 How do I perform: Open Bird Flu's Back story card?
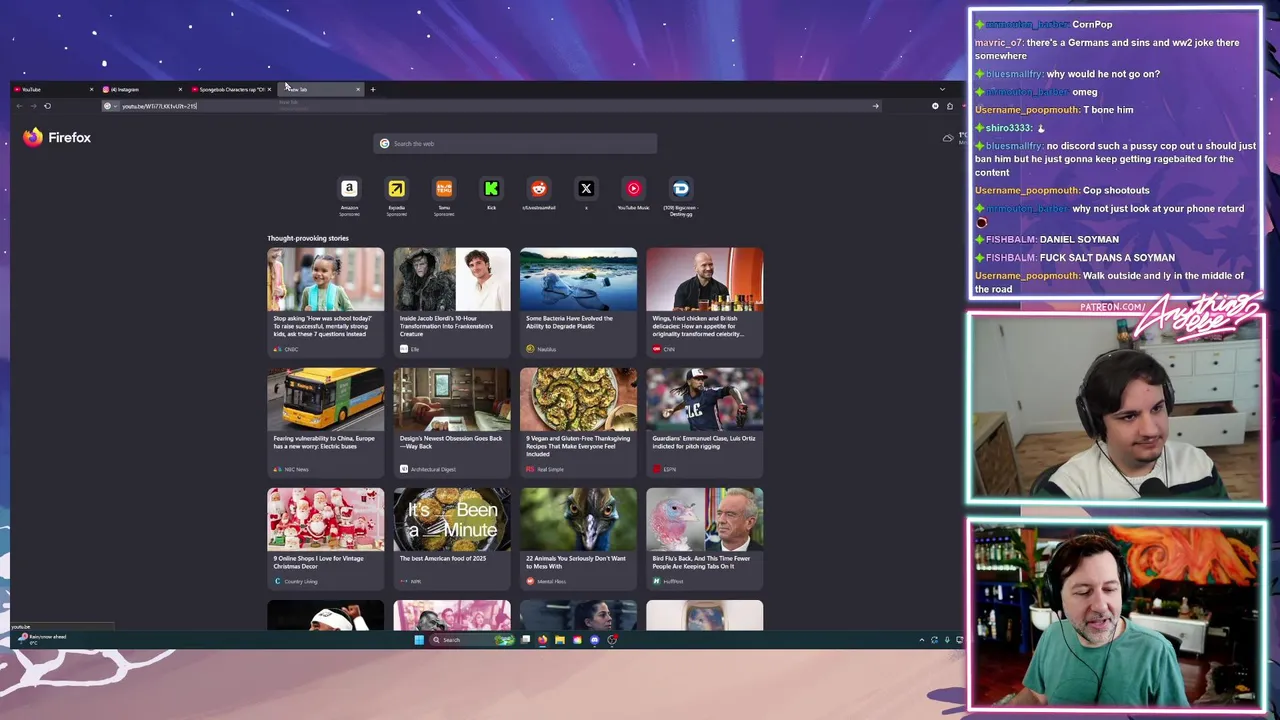(704, 537)
